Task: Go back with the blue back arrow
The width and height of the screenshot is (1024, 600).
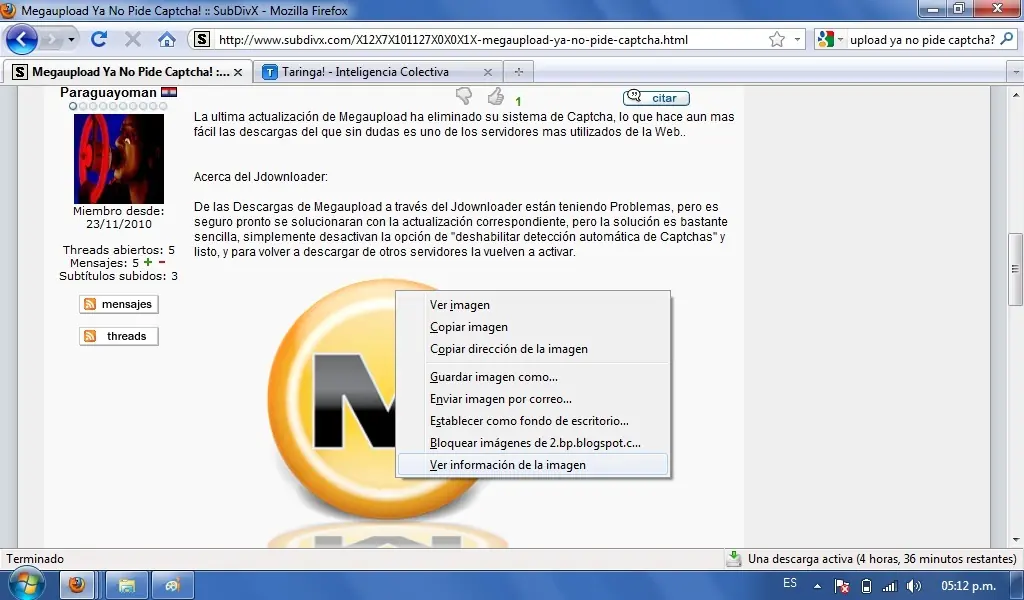Action: pos(22,40)
